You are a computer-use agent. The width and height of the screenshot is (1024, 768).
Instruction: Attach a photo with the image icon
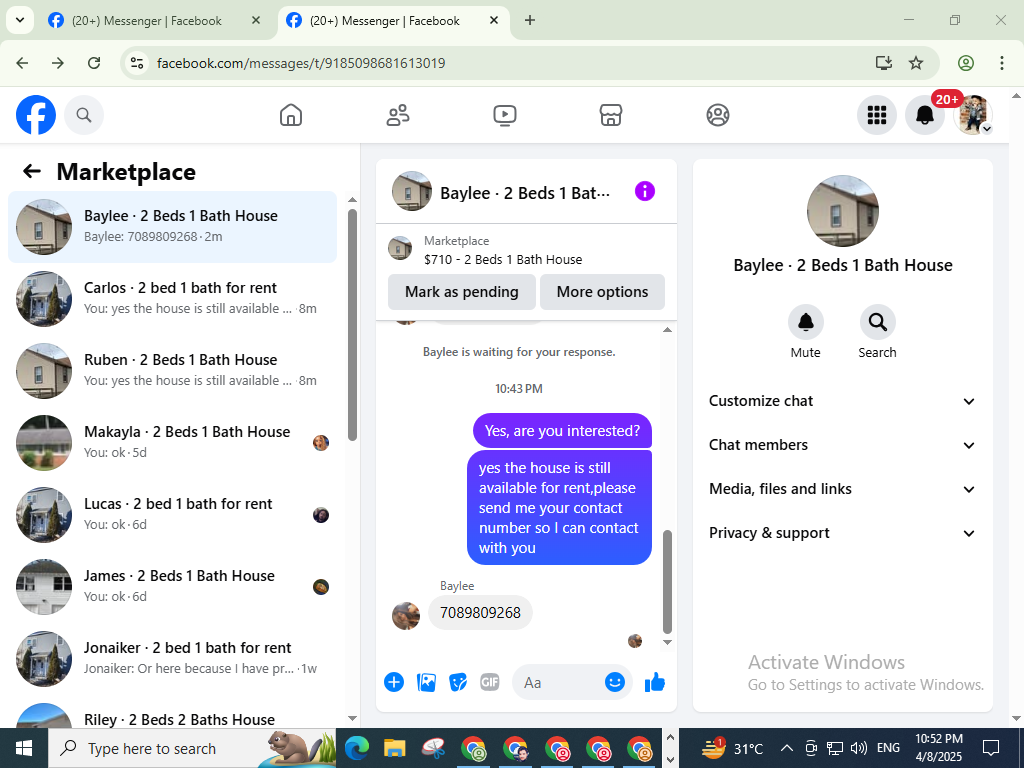tap(426, 682)
